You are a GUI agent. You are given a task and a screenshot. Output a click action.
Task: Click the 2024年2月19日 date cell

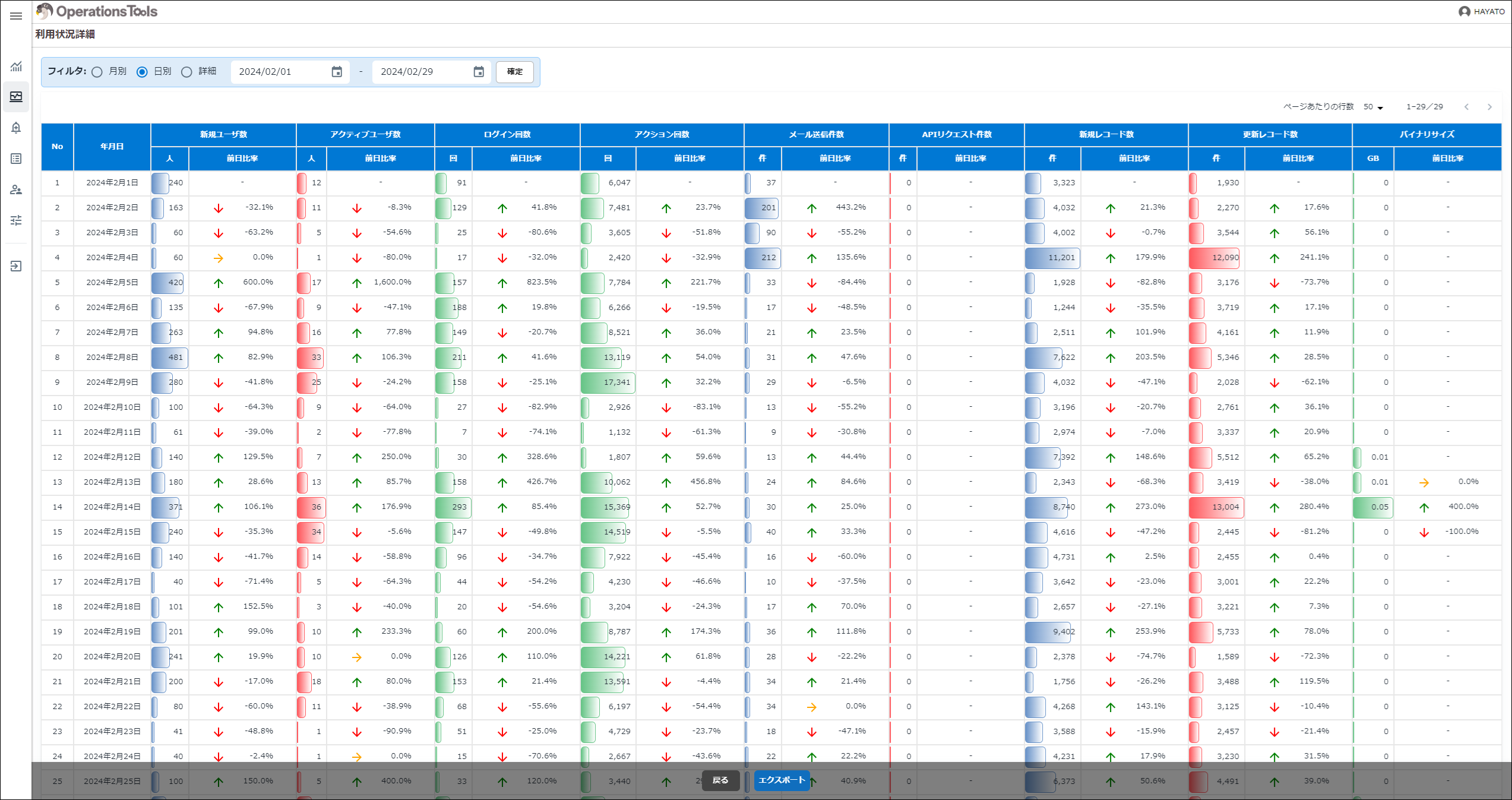pos(112,632)
